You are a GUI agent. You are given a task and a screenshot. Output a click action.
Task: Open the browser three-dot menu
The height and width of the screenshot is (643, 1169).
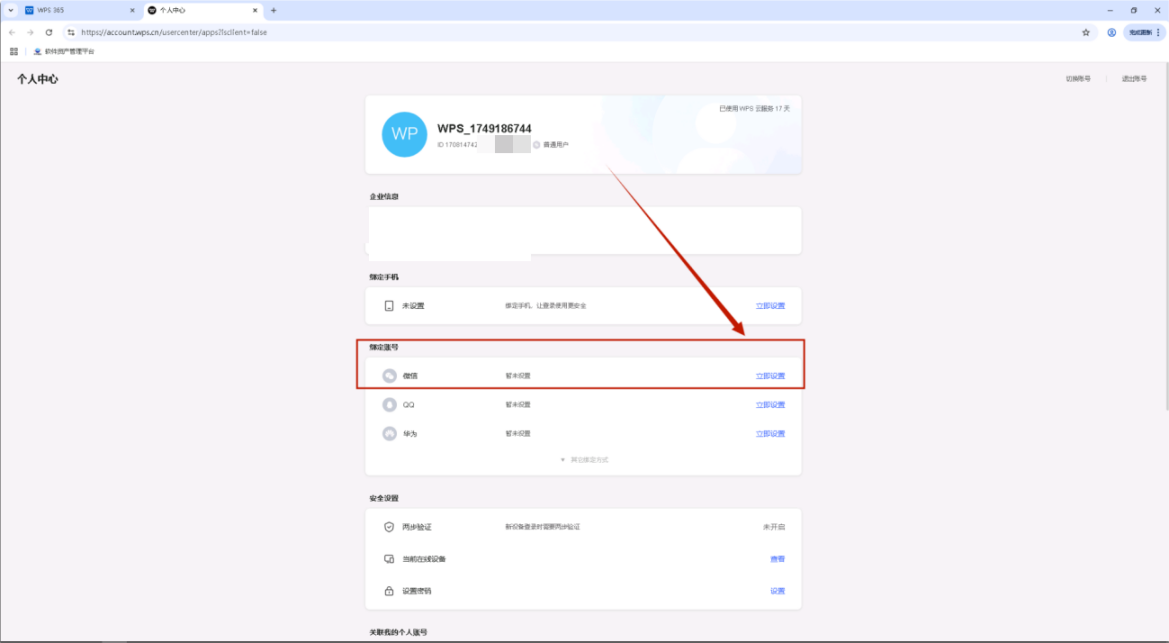pyautogui.click(x=1158, y=32)
